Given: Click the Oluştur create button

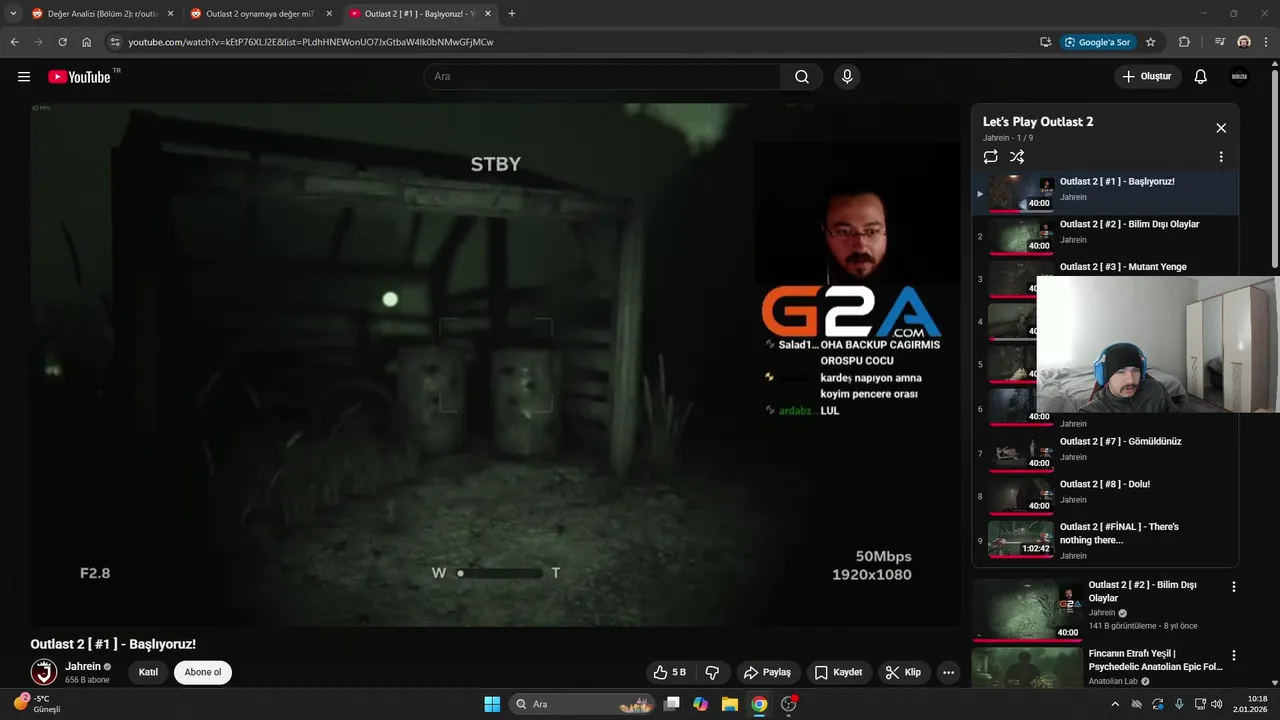Looking at the screenshot, I should tap(1148, 77).
